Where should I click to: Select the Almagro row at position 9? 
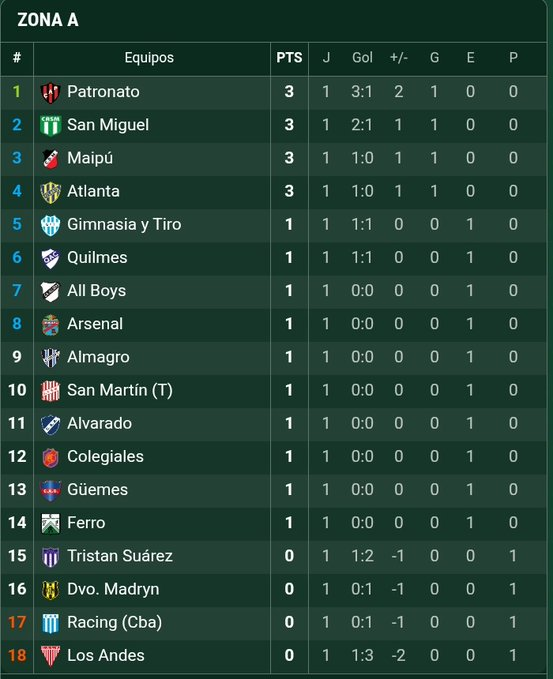pos(274,357)
